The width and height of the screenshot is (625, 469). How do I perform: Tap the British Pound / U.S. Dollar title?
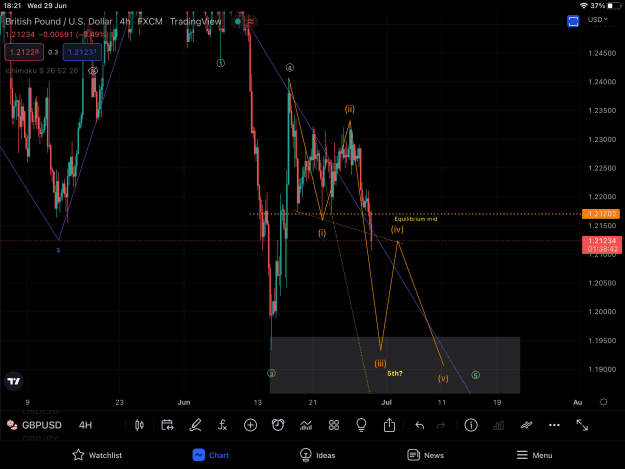tap(59, 22)
